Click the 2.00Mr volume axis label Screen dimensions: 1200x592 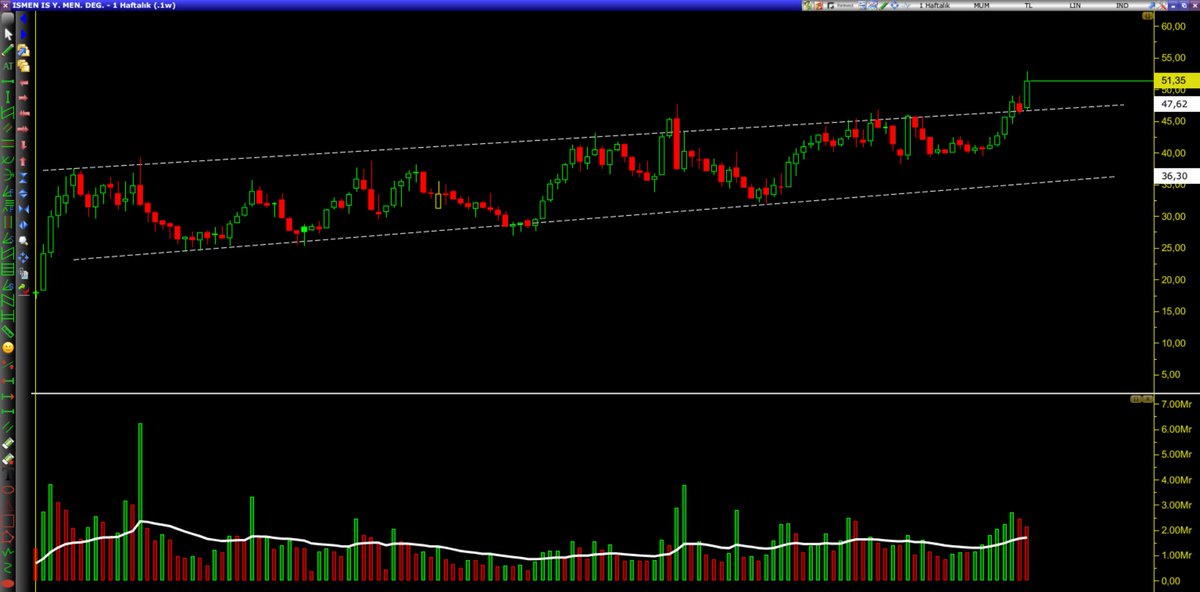(x=1174, y=530)
